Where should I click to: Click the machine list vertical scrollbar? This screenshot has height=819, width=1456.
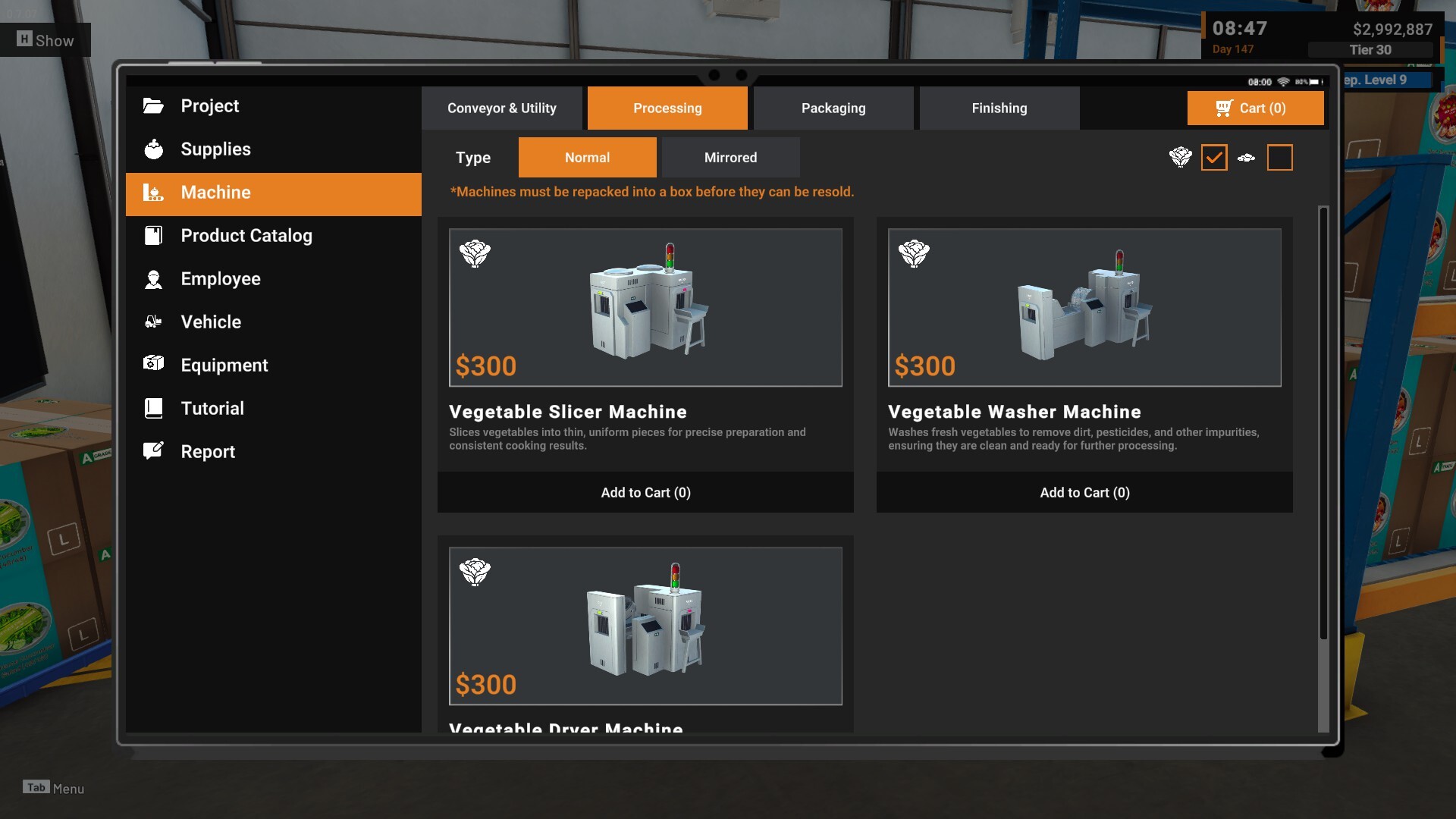coord(1323,425)
